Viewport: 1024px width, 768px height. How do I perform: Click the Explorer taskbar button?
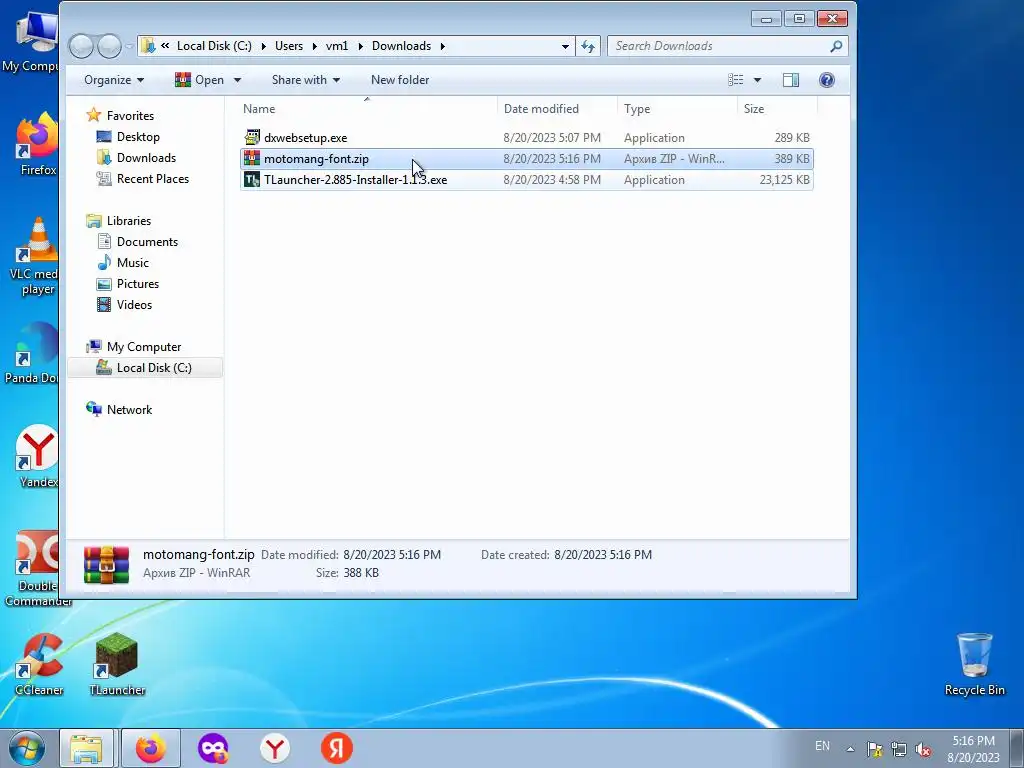click(x=87, y=748)
